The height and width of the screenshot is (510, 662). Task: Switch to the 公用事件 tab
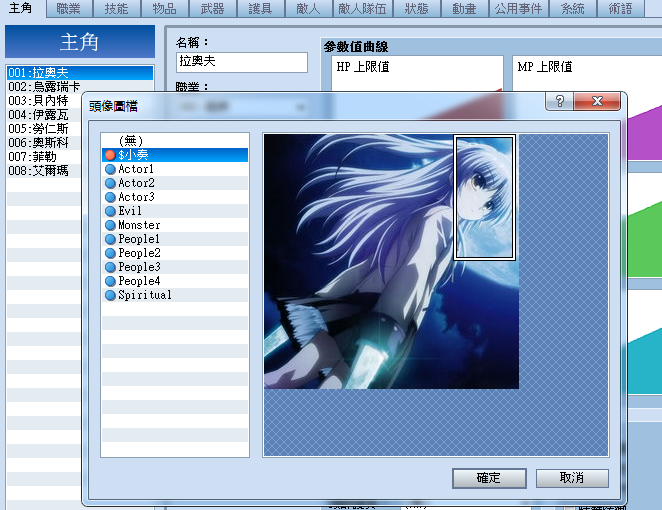(x=518, y=8)
